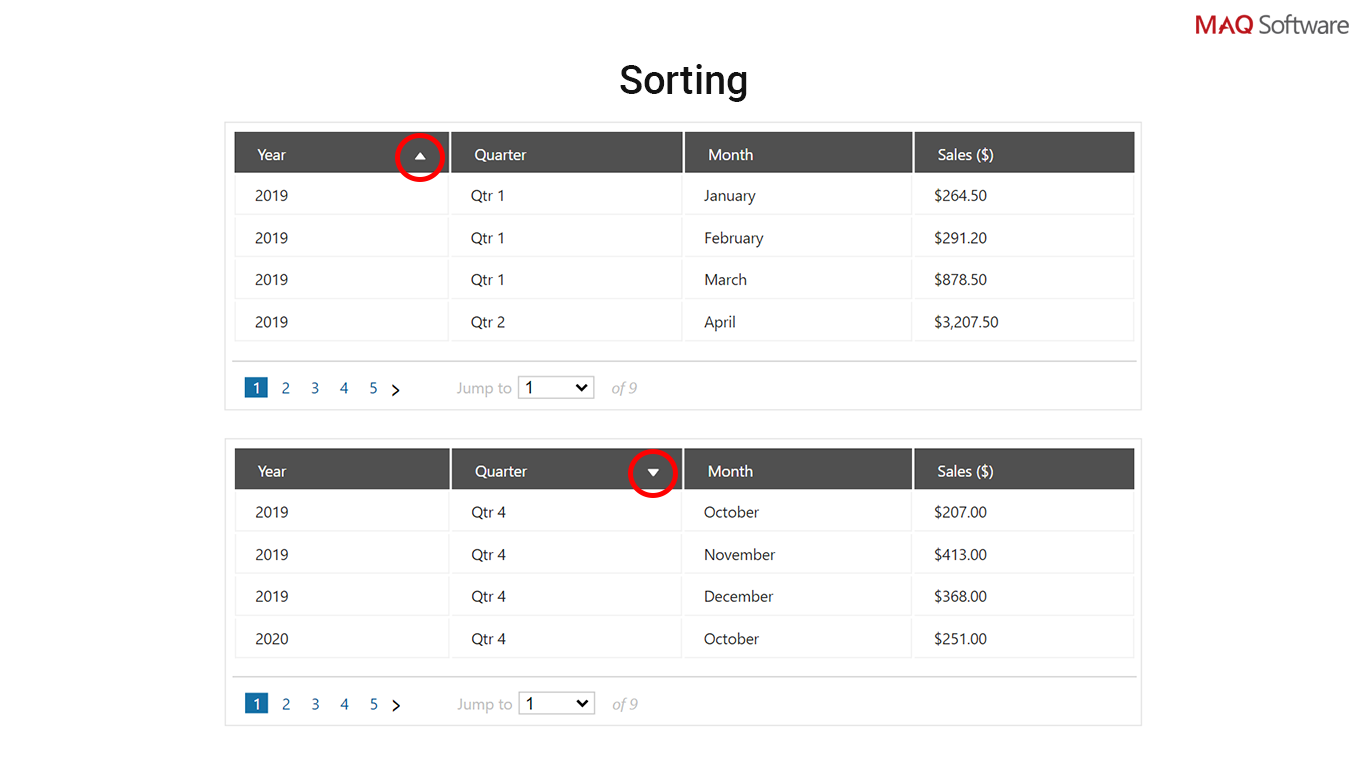Sort bottom table by Sales ($) column
This screenshot has height=768, width=1366.
pyautogui.click(x=965, y=471)
